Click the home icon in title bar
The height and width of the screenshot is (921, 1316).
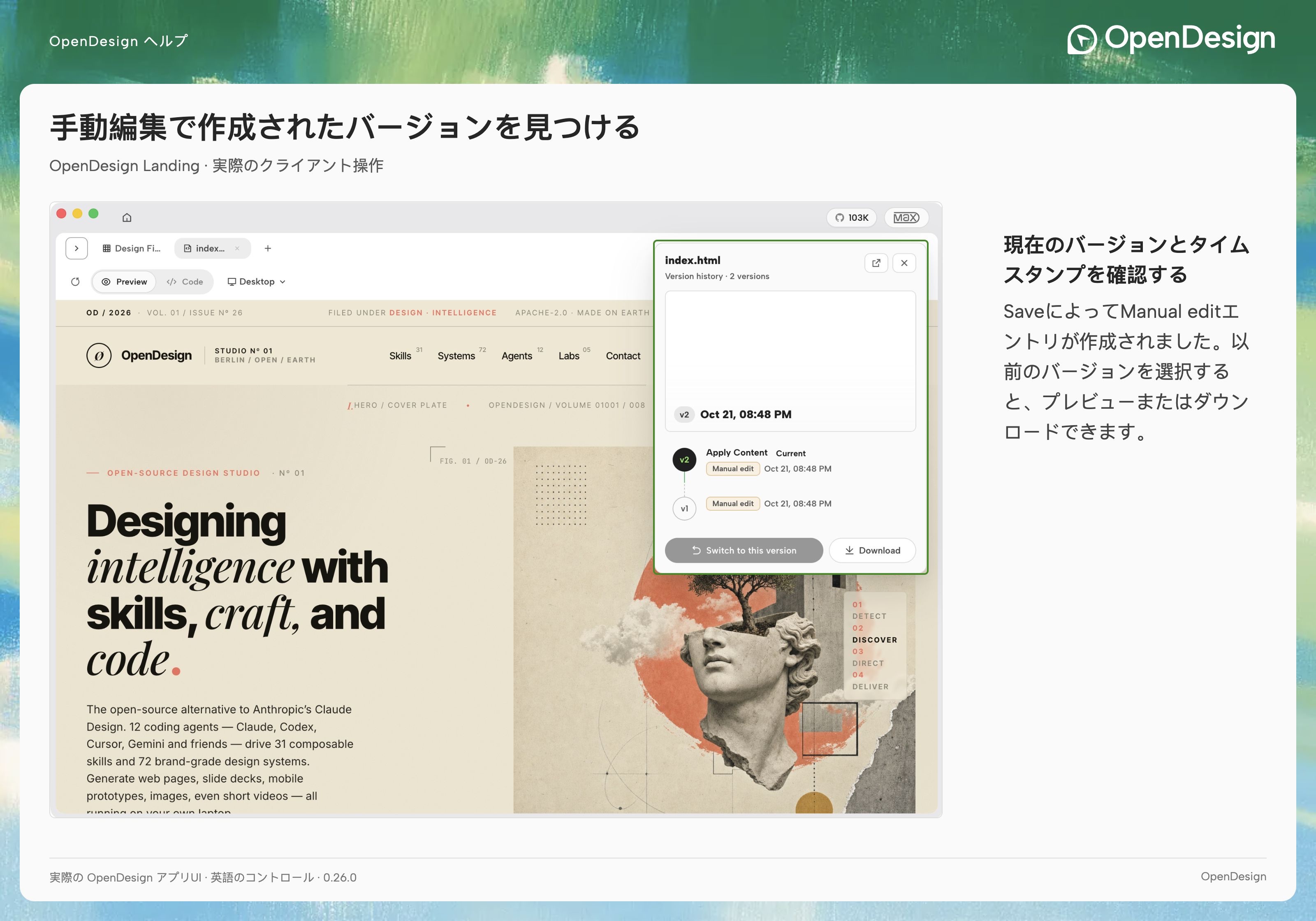[127, 217]
